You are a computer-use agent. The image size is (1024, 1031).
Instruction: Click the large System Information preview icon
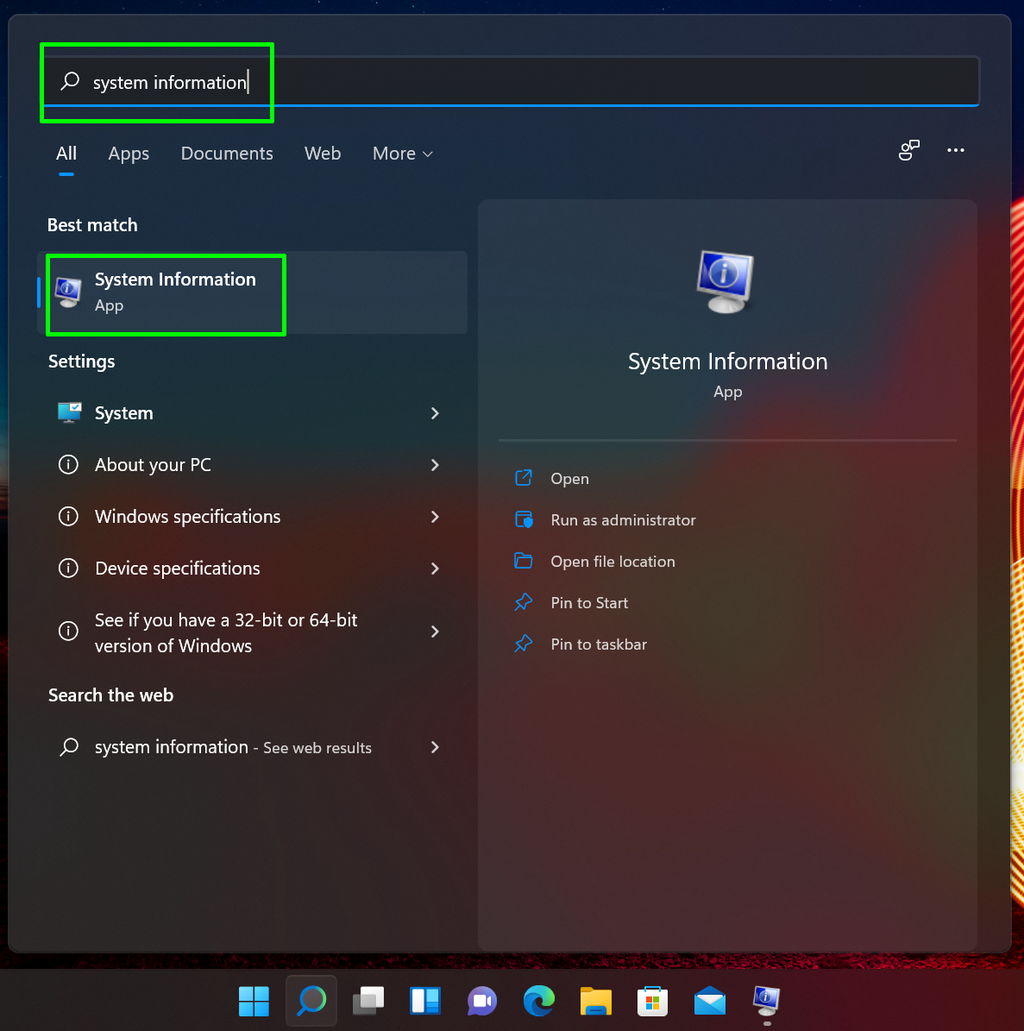(726, 281)
